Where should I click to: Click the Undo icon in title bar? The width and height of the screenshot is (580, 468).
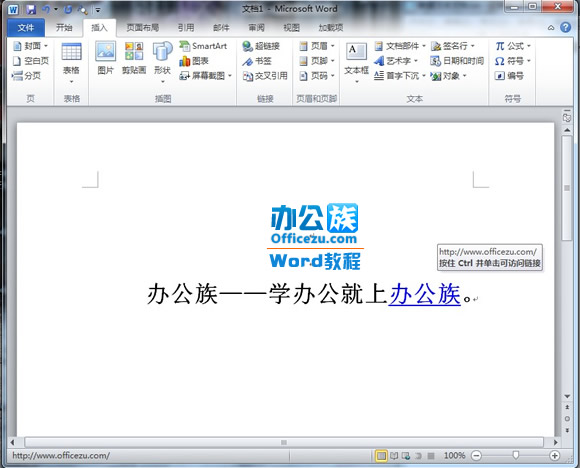coord(46,10)
